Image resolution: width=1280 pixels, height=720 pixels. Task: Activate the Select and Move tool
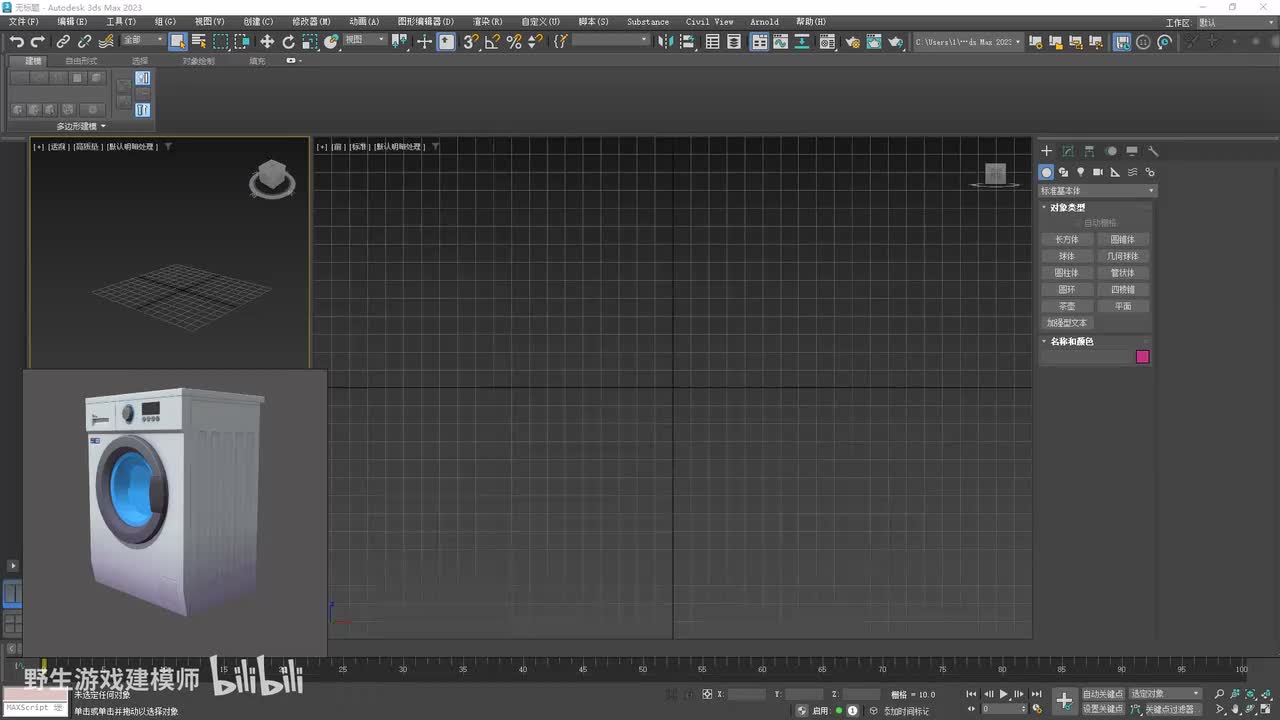pyautogui.click(x=267, y=41)
